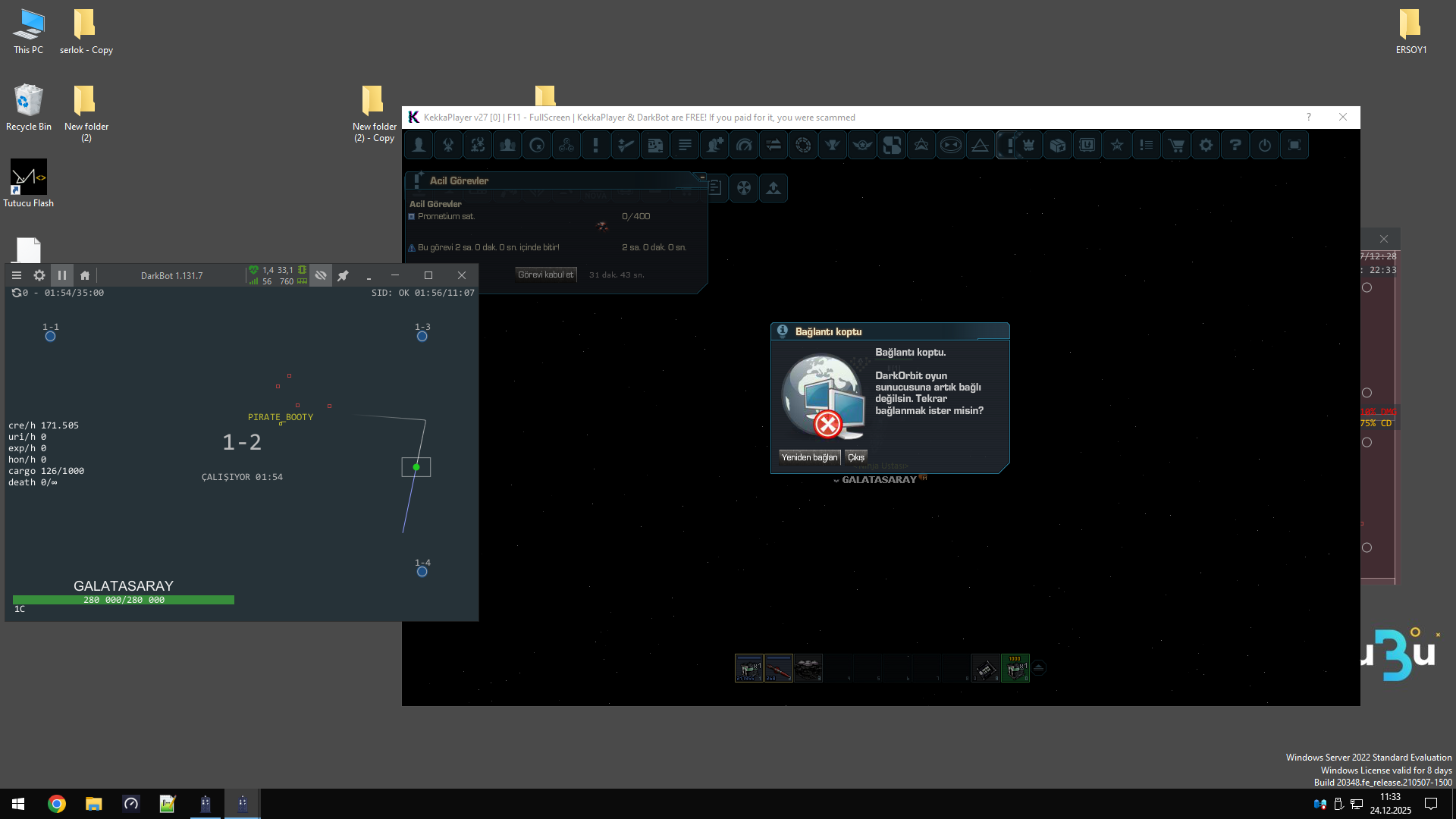Screen dimensions: 1456x819
Task: Click the user profile icon in game toolbar
Action: pyautogui.click(x=419, y=145)
